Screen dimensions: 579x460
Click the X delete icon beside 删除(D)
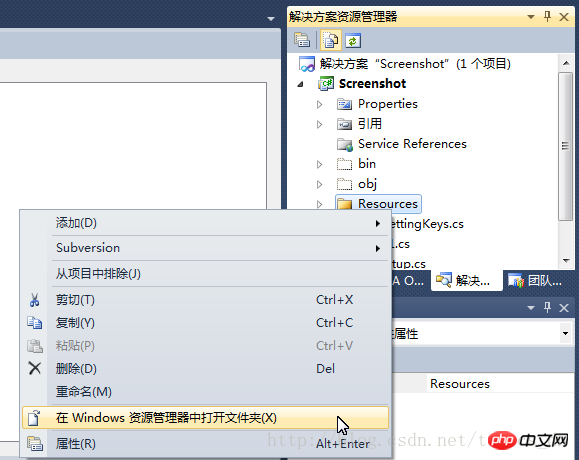click(x=35, y=368)
